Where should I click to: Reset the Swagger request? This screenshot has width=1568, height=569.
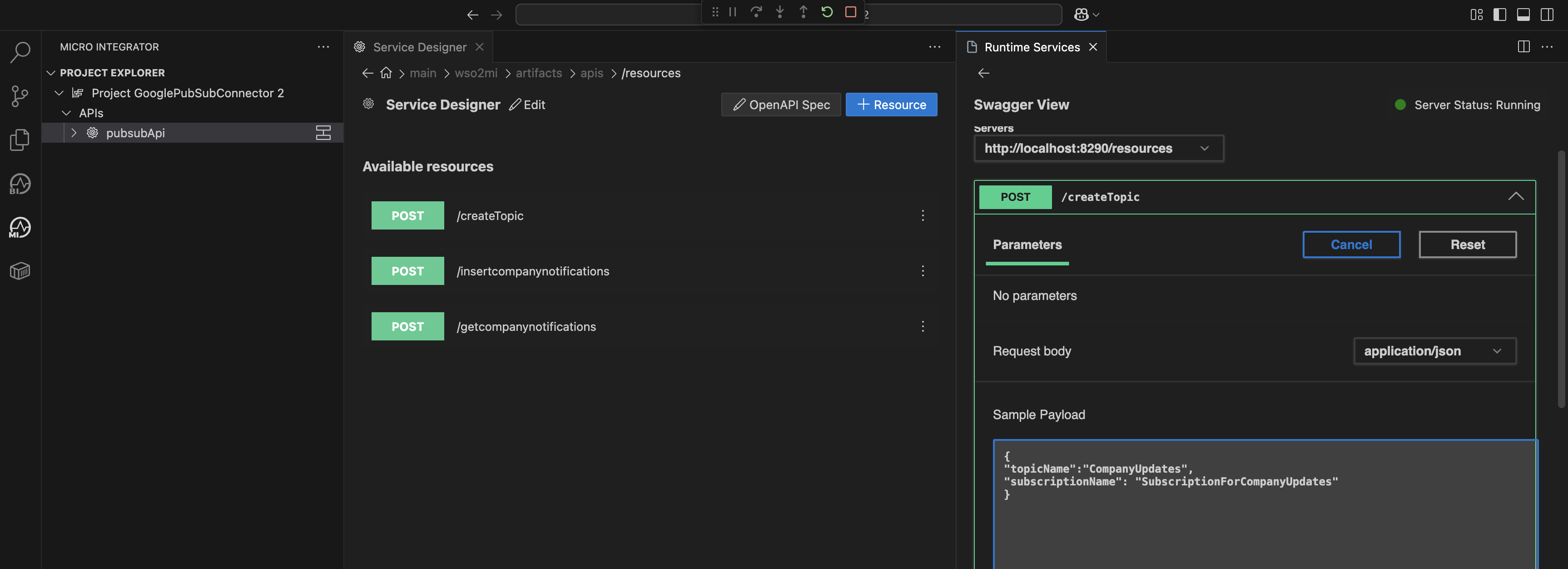click(1468, 245)
